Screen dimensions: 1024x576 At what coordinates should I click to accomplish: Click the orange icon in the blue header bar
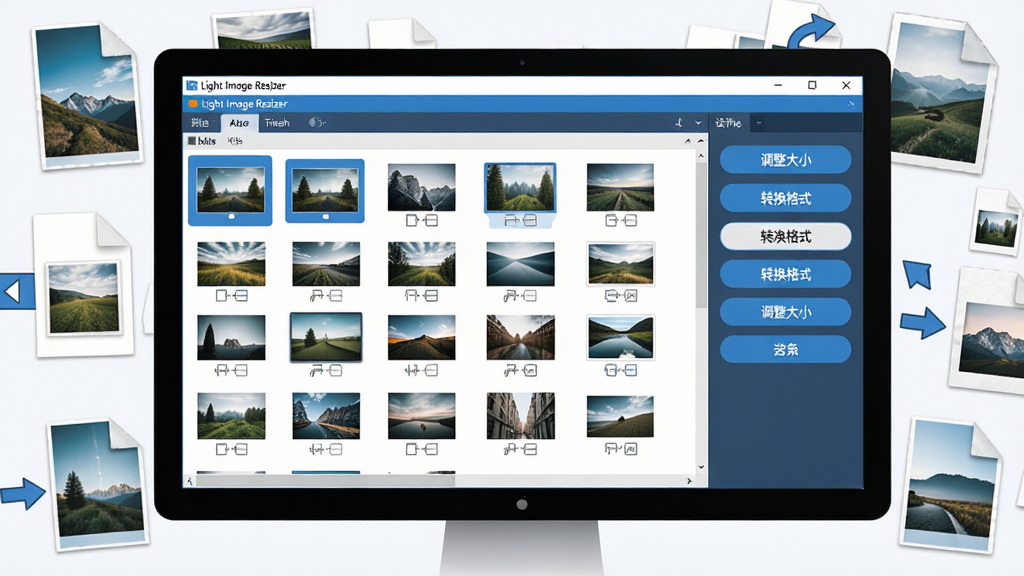click(x=193, y=104)
